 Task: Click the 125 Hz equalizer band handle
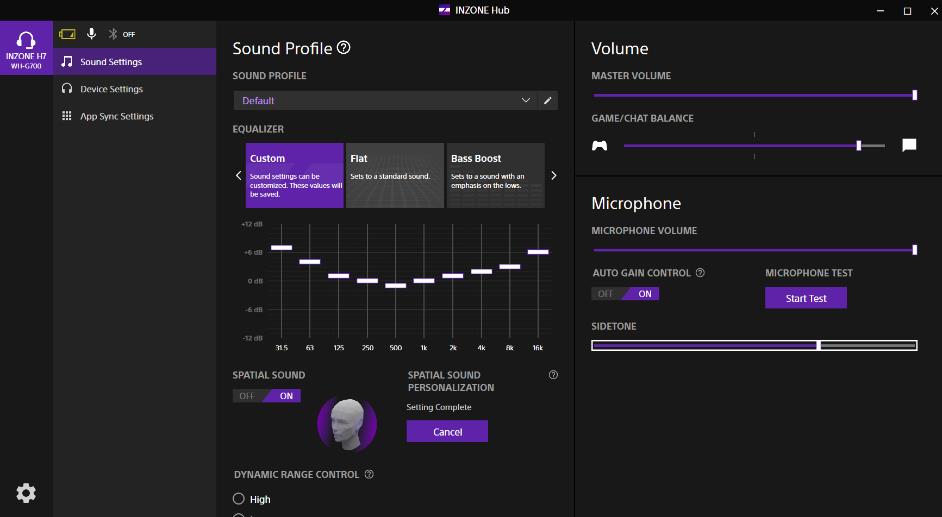[x=338, y=276]
